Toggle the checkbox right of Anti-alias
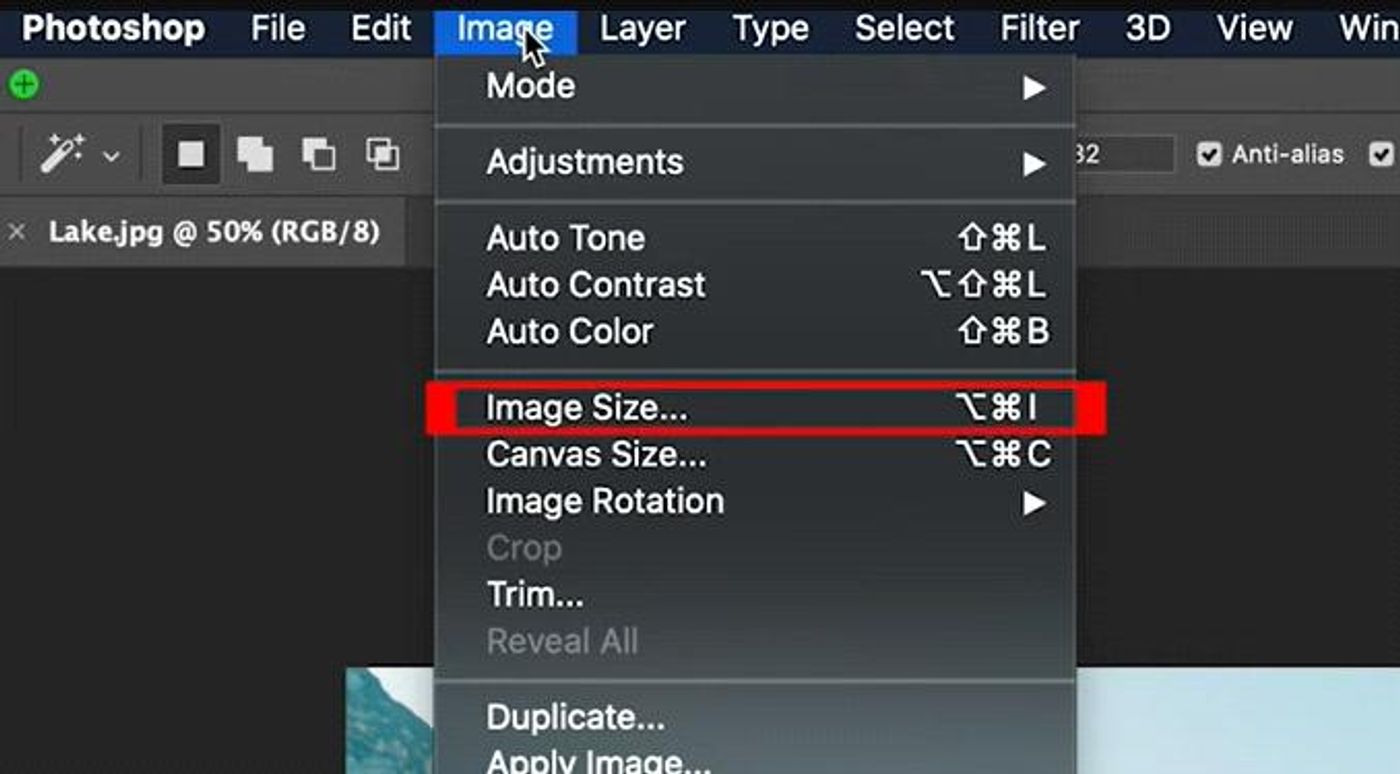The width and height of the screenshot is (1400, 774). [x=1382, y=154]
